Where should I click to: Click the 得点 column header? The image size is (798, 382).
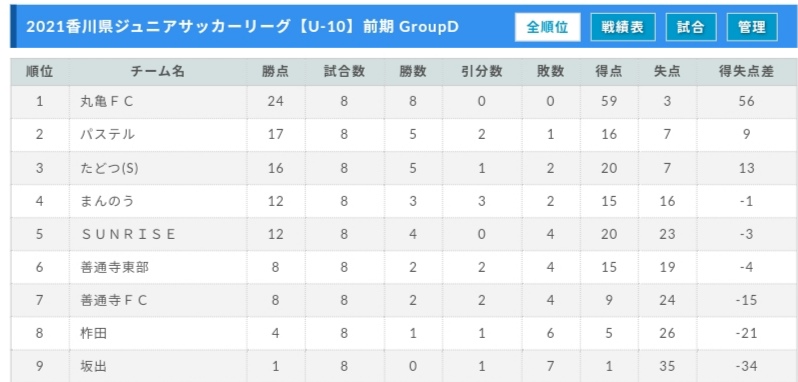[x=609, y=72]
